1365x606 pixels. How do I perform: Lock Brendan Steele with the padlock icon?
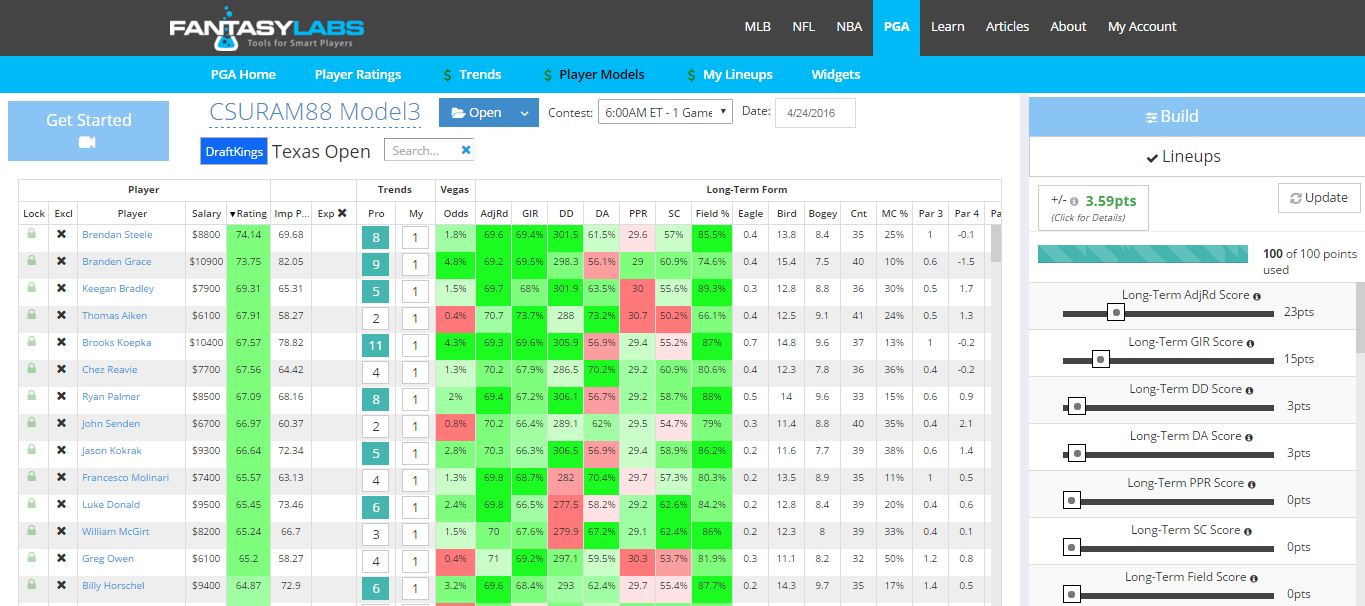tap(32, 234)
